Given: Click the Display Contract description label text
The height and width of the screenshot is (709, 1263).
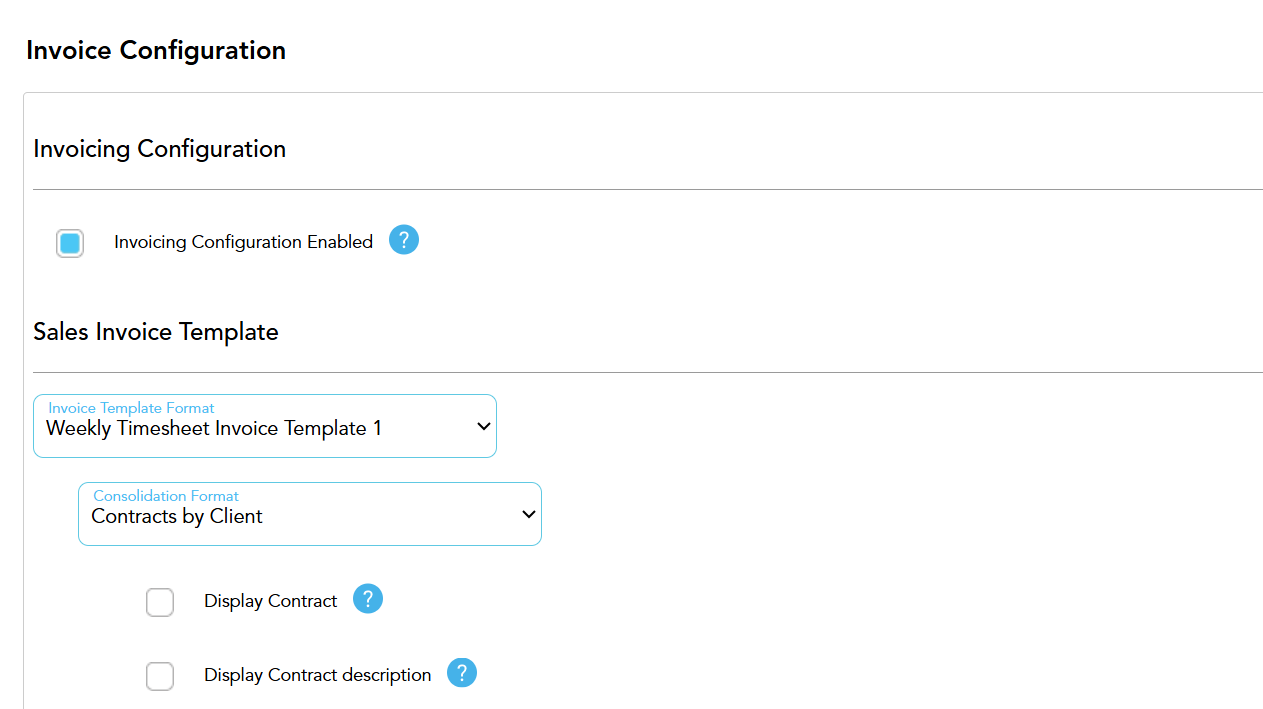Looking at the screenshot, I should [317, 675].
